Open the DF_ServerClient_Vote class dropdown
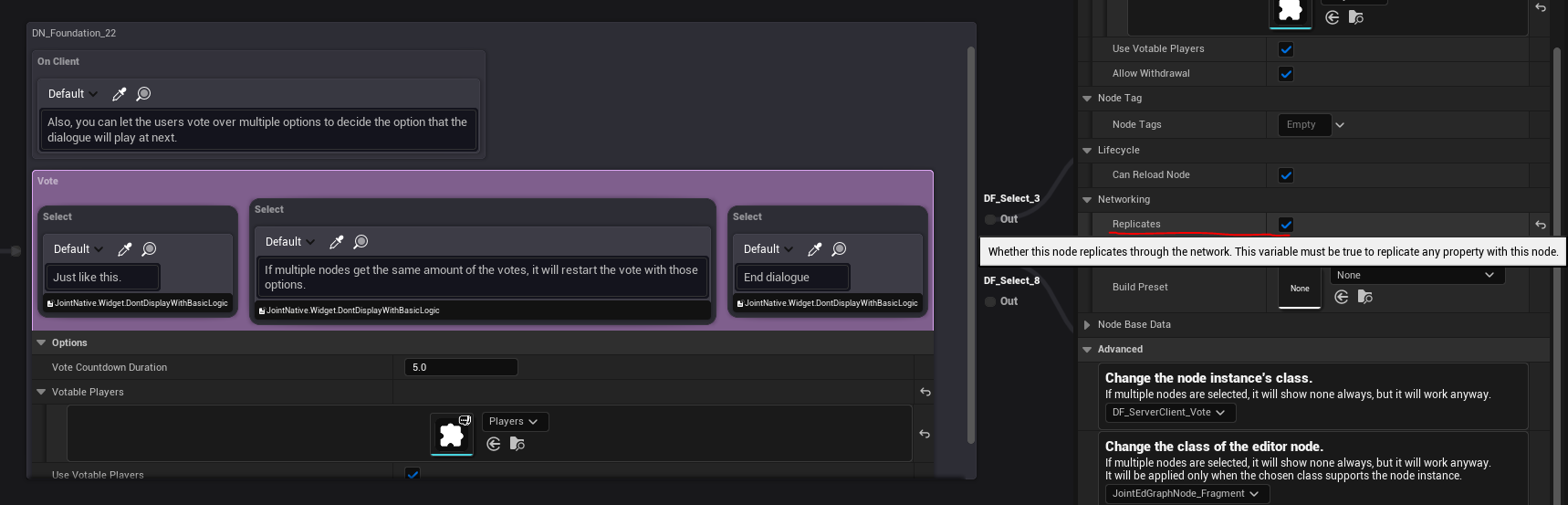 [x=1168, y=413]
